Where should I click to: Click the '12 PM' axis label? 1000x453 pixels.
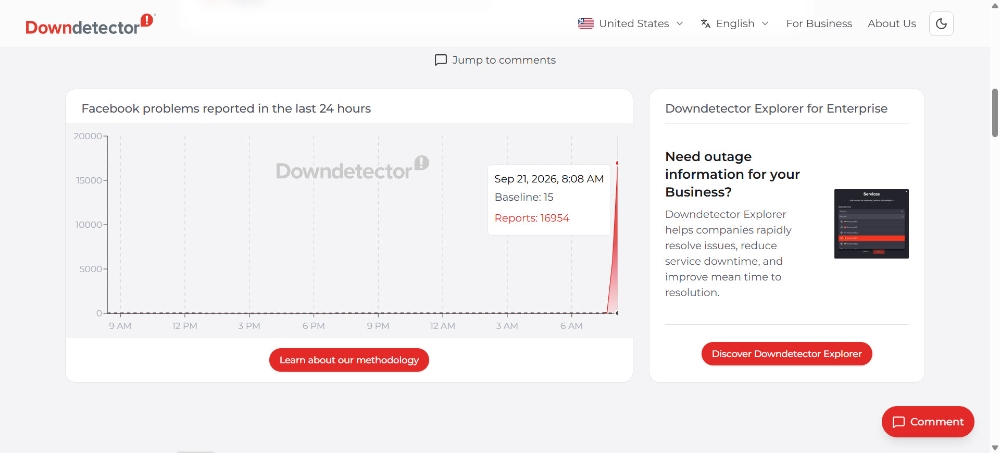(x=184, y=326)
